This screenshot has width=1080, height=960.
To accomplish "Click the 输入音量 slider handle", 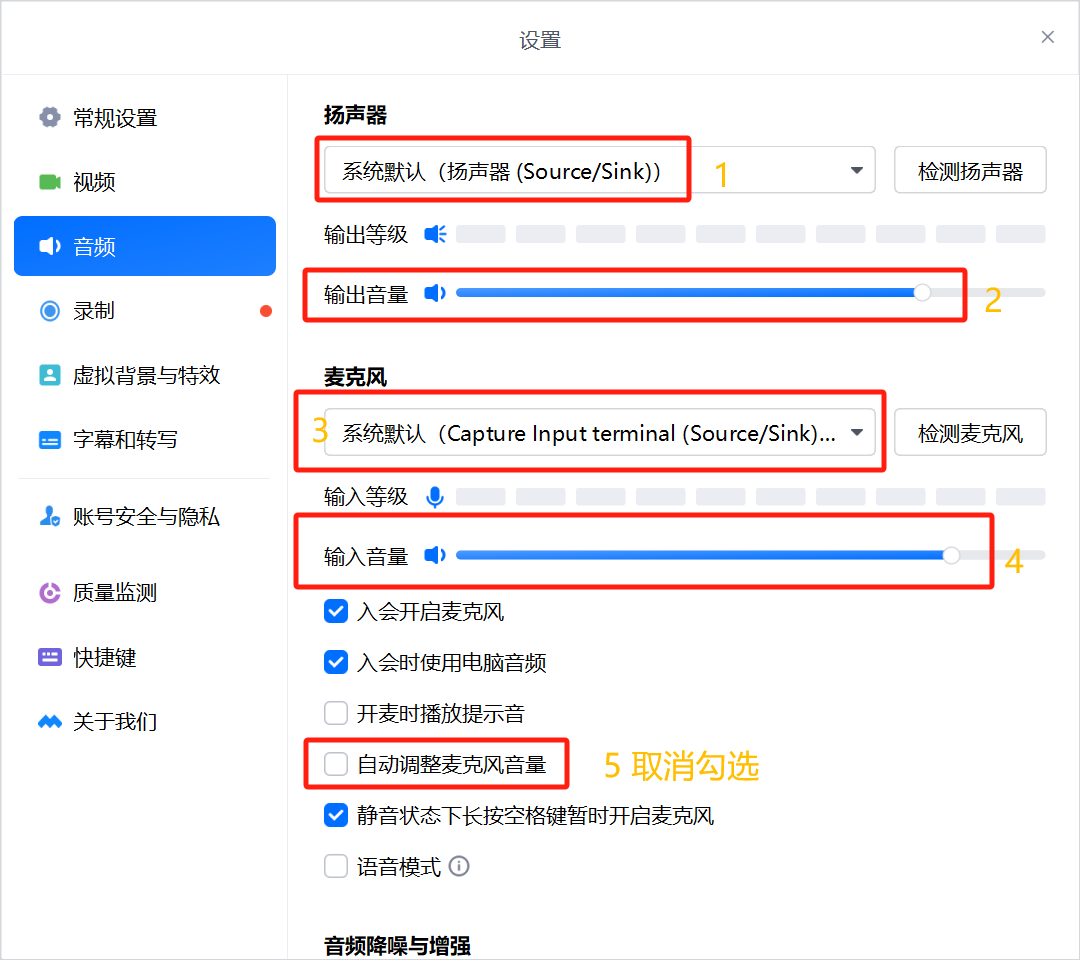I will click(x=951, y=556).
